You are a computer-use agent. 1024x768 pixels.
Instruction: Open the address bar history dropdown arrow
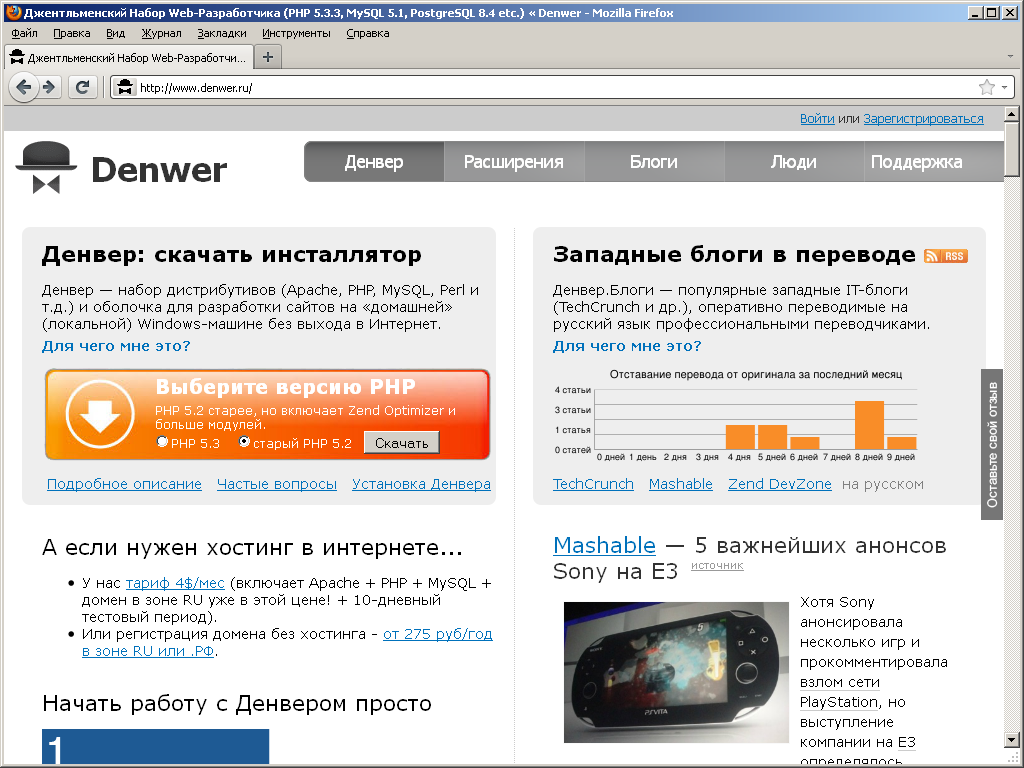pos(1004,88)
